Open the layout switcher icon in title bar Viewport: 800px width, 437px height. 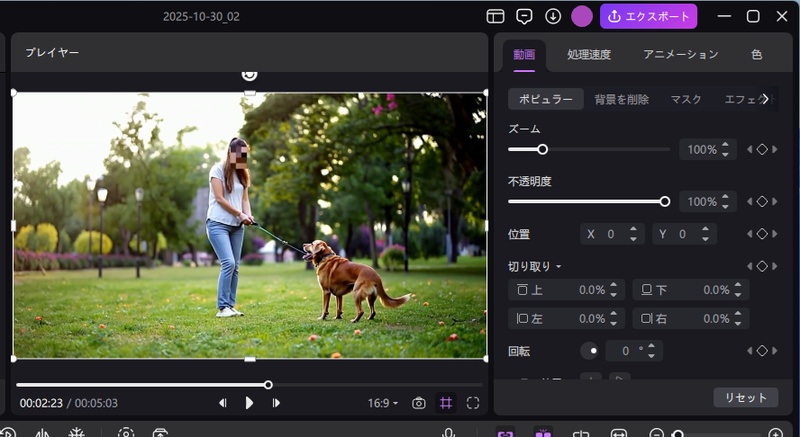point(495,16)
